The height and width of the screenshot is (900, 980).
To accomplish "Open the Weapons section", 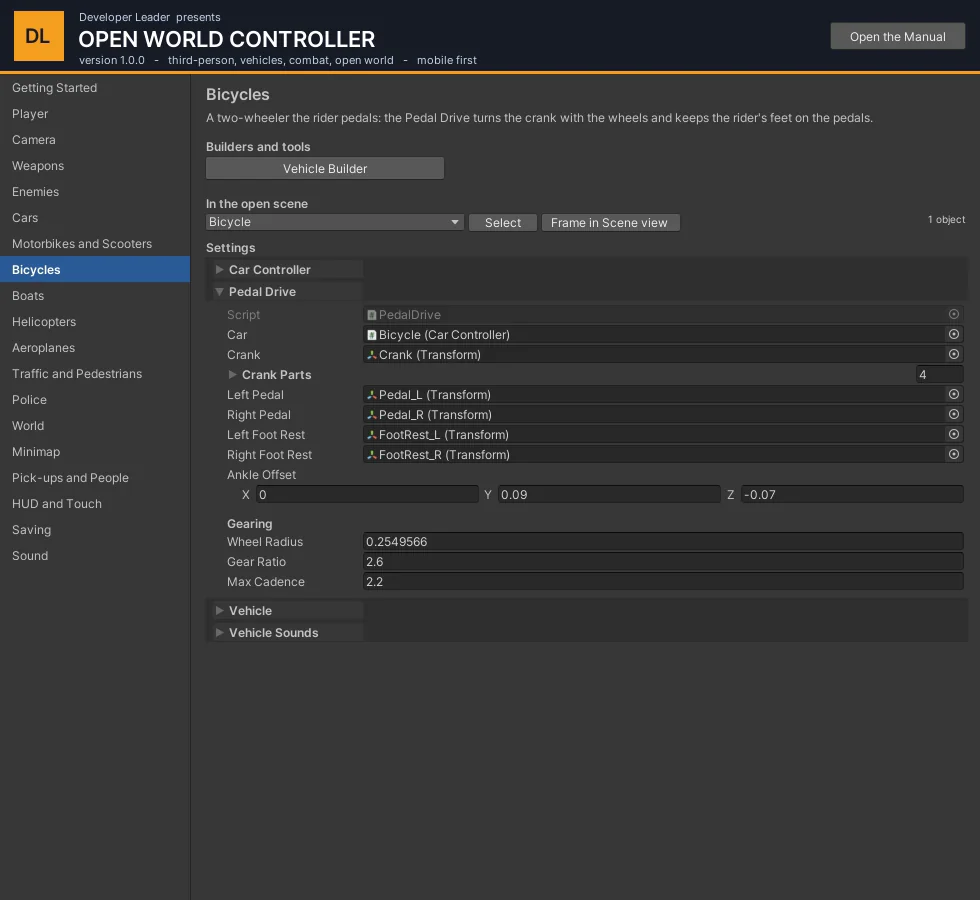I will (x=95, y=166).
